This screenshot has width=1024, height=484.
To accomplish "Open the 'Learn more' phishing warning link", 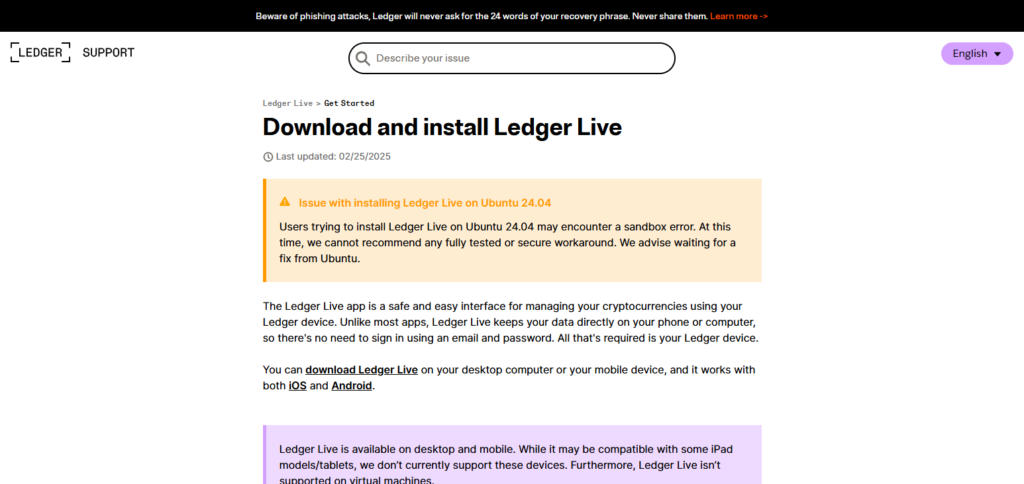I will tap(739, 16).
